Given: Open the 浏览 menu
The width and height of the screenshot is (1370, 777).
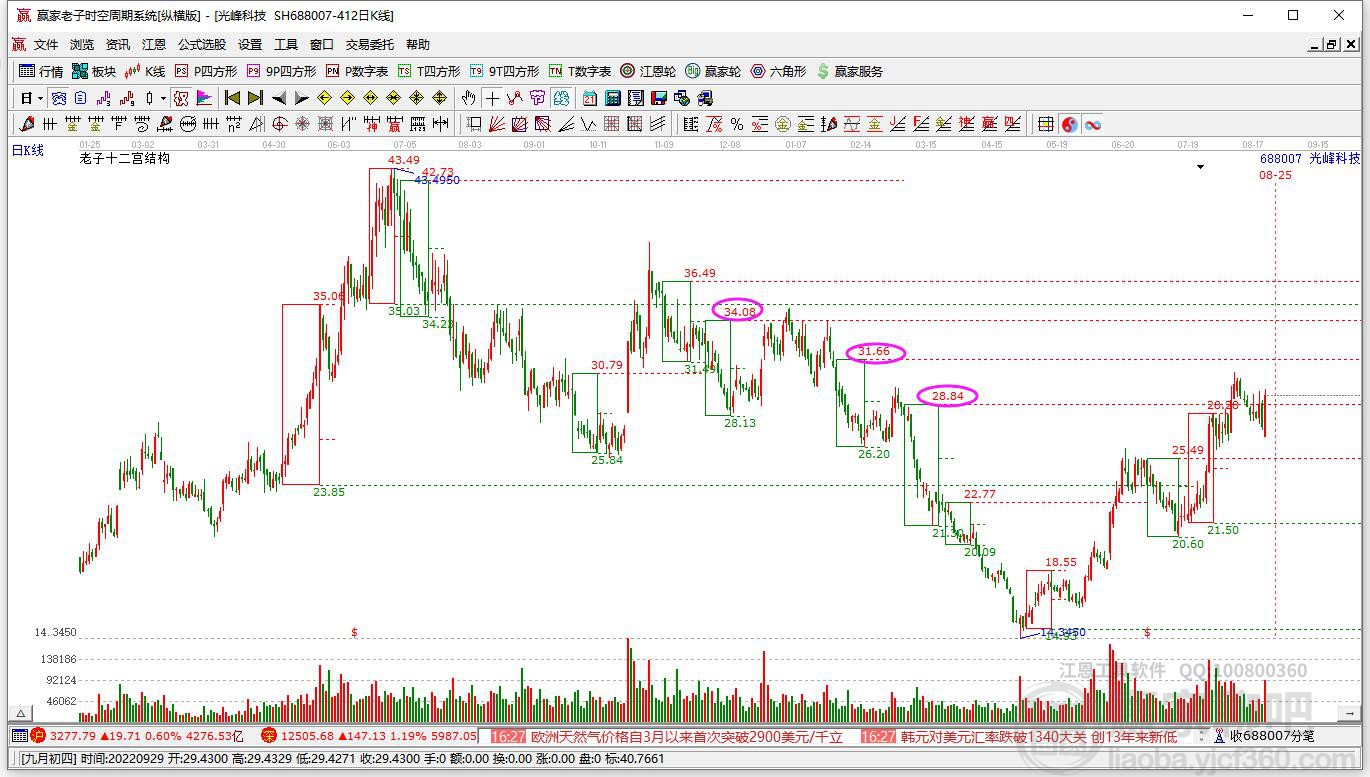Looking at the screenshot, I should (82, 45).
